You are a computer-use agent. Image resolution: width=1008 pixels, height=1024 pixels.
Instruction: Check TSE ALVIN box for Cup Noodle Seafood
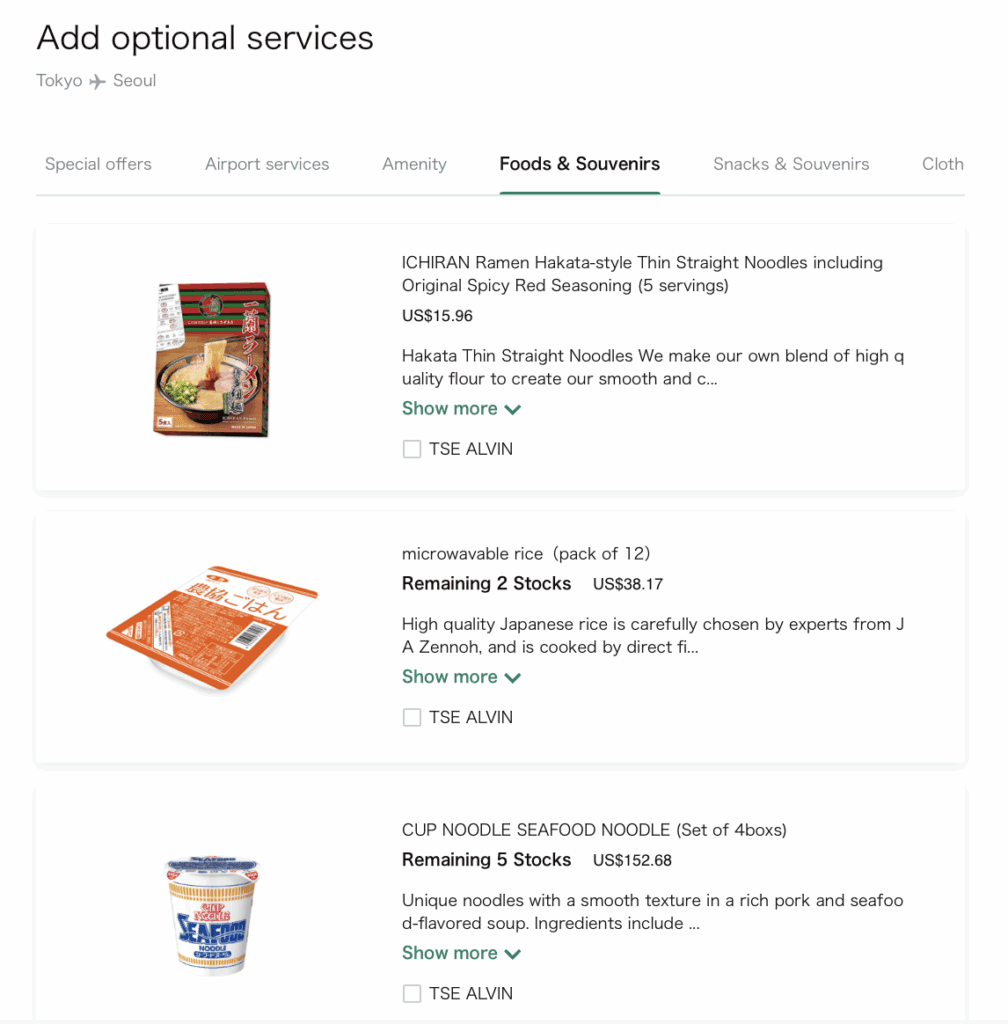click(412, 994)
